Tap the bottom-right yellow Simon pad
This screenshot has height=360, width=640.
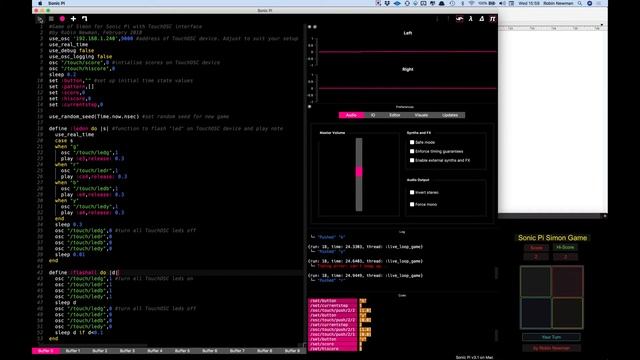pos(568,313)
